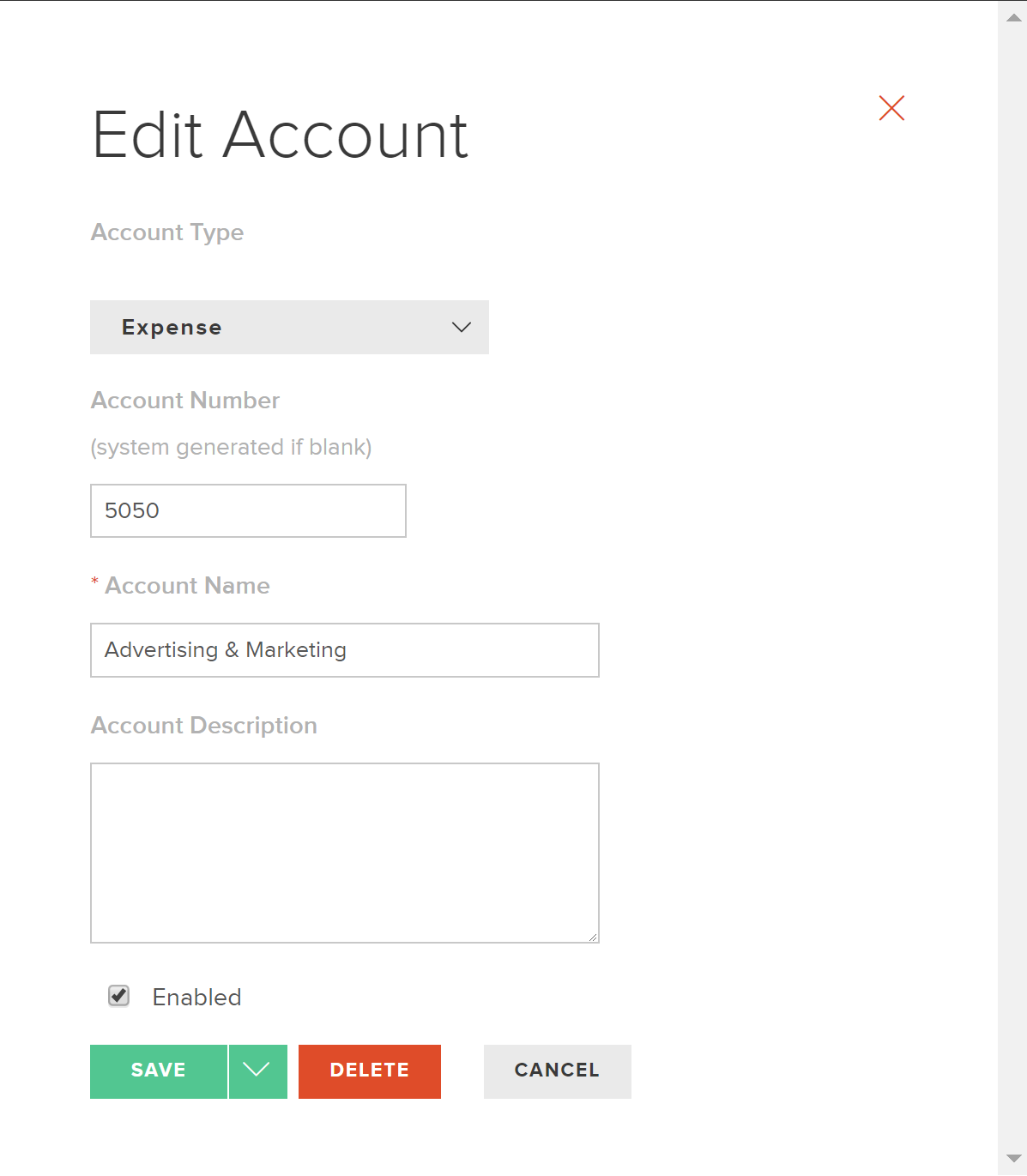Click the scrollbar up arrow
This screenshot has height=1176, width=1027.
(x=1013, y=17)
